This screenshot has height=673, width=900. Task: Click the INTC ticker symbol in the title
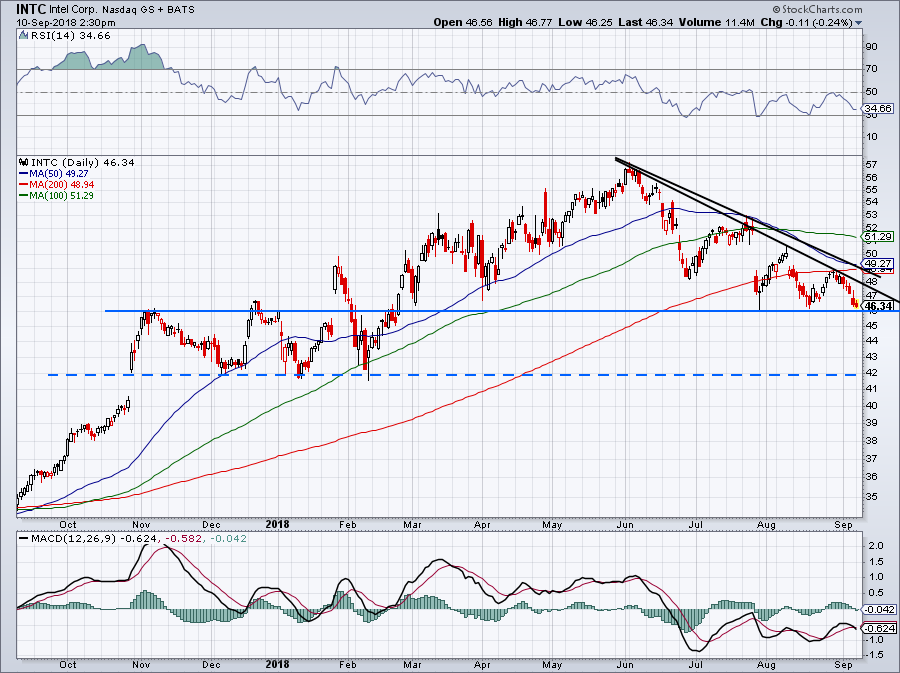(32, 10)
